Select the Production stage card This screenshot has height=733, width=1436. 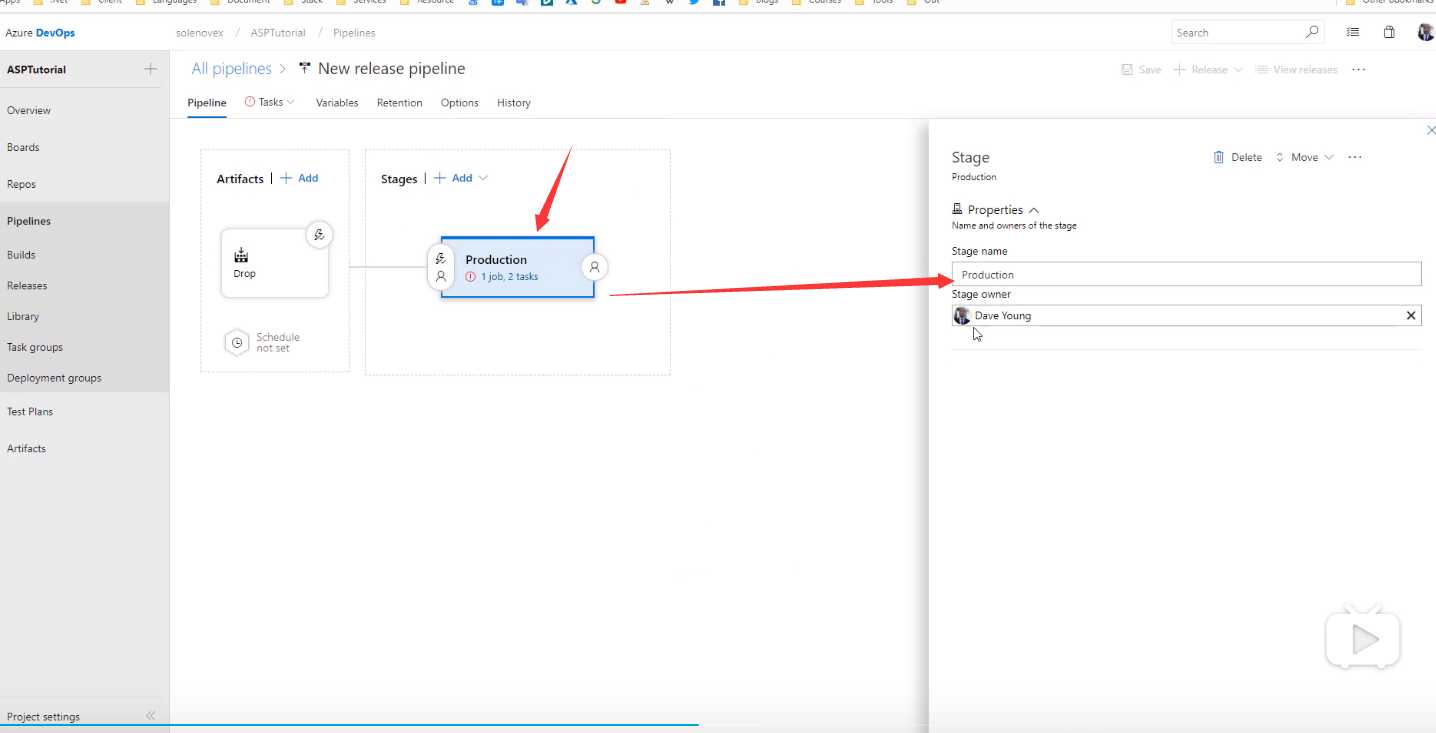[518, 267]
